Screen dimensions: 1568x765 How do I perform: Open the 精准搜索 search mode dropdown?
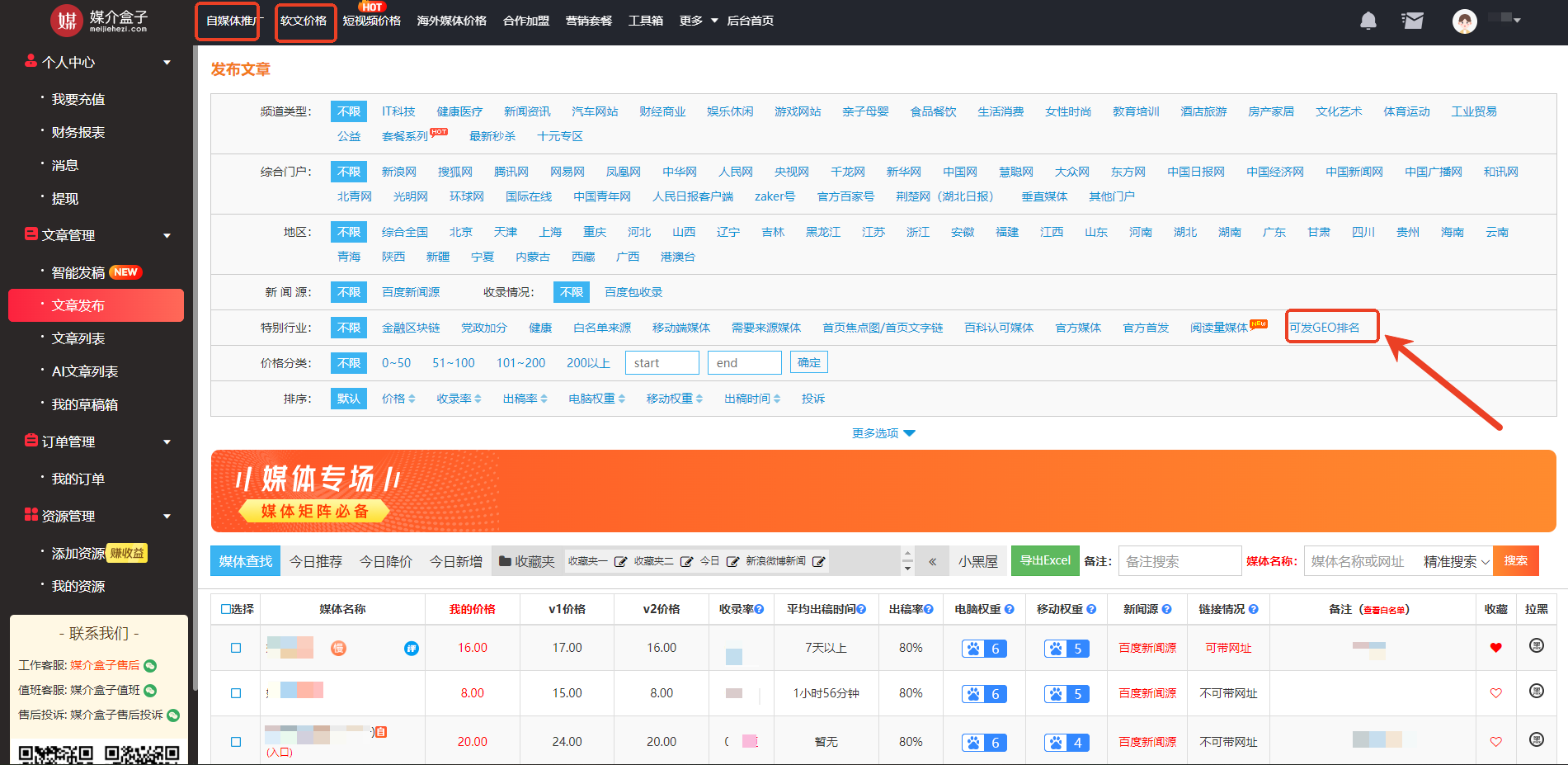pos(1456,562)
